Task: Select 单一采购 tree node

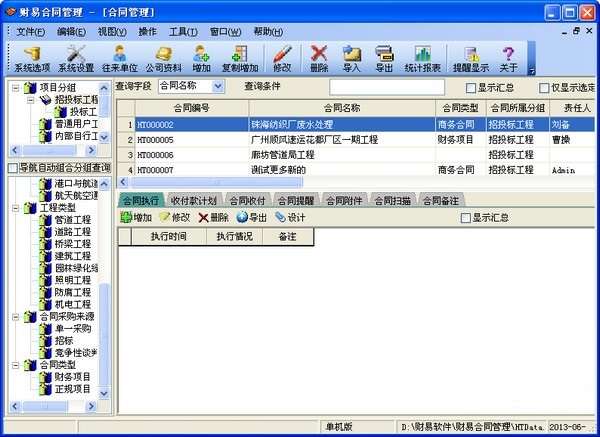Action: [73, 328]
